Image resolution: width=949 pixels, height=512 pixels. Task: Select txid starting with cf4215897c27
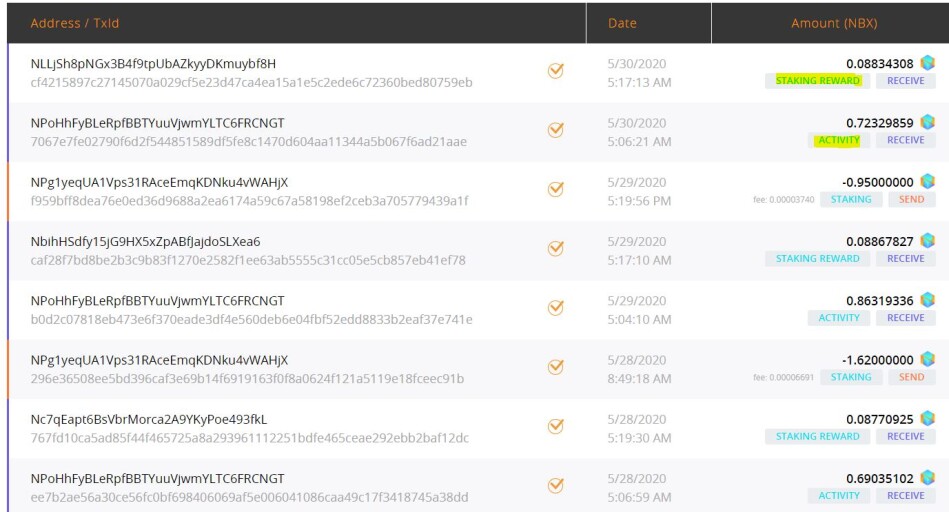(251, 82)
